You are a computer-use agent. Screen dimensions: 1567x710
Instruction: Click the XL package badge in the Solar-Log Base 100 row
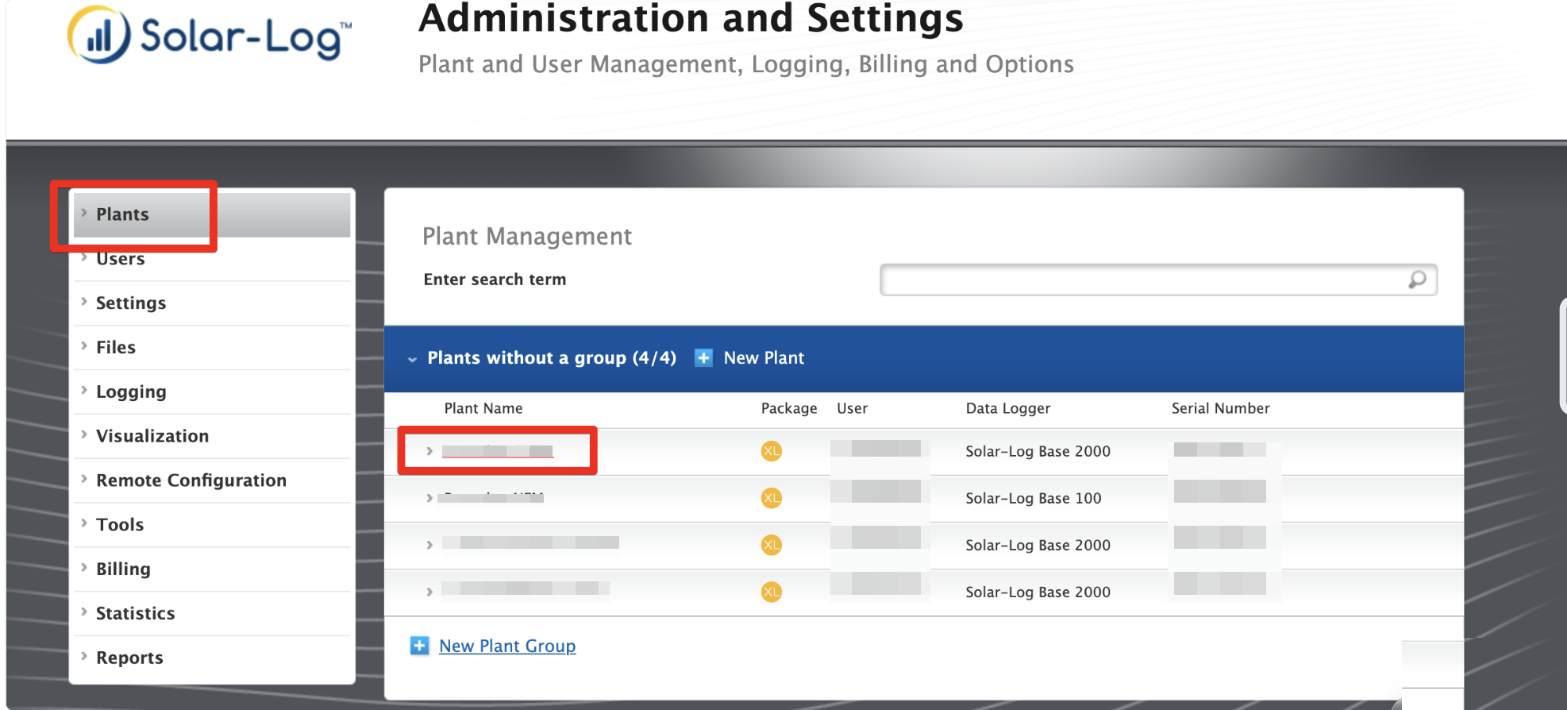[771, 498]
